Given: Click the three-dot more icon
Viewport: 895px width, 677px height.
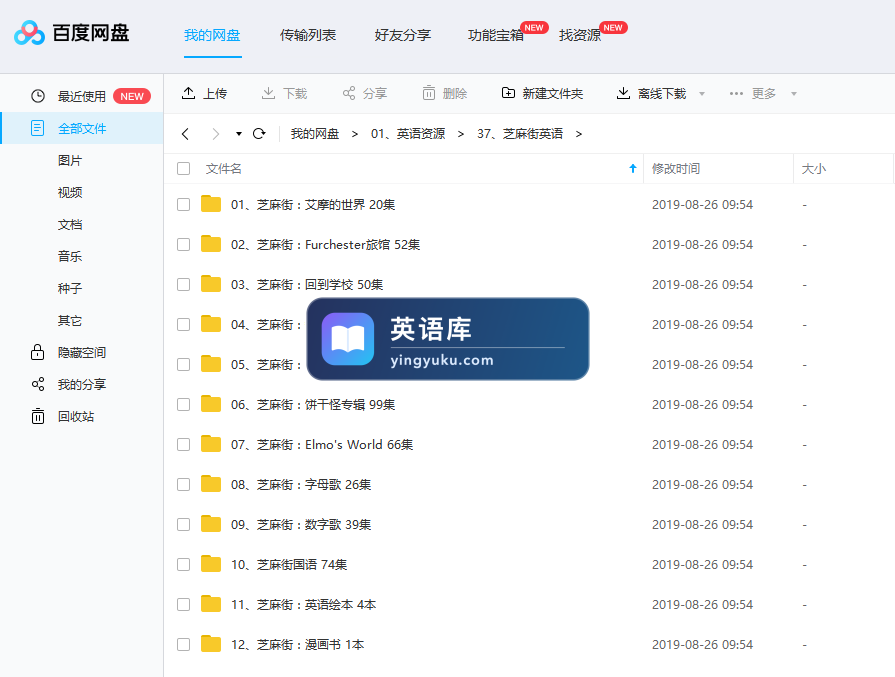Looking at the screenshot, I should [736, 94].
